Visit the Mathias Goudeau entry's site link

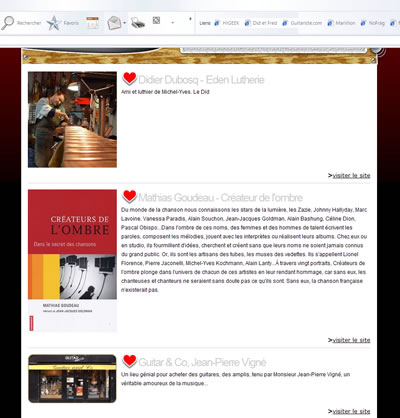[x=351, y=340]
